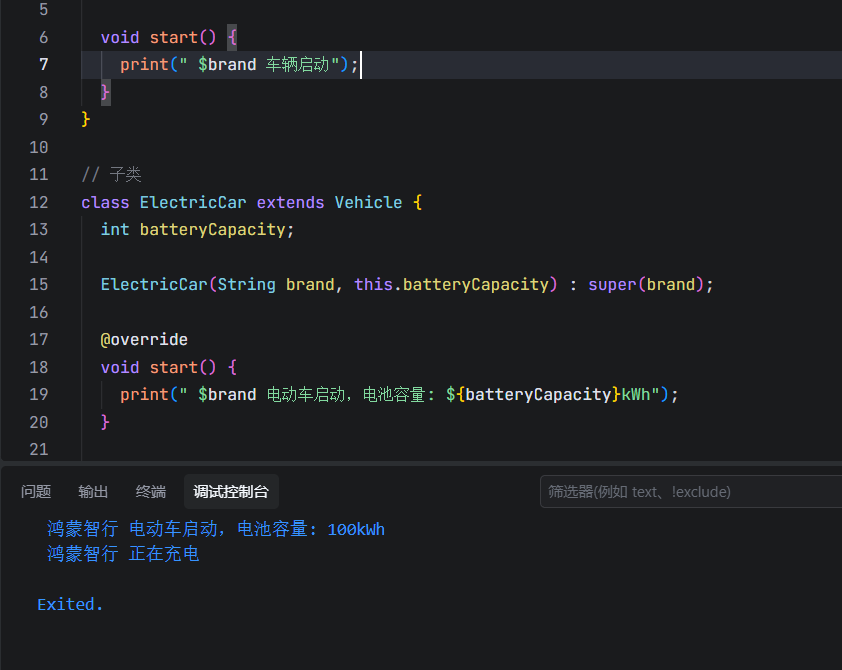The image size is (842, 670).
Task: Switch to the 问题 tab
Action: 36,491
